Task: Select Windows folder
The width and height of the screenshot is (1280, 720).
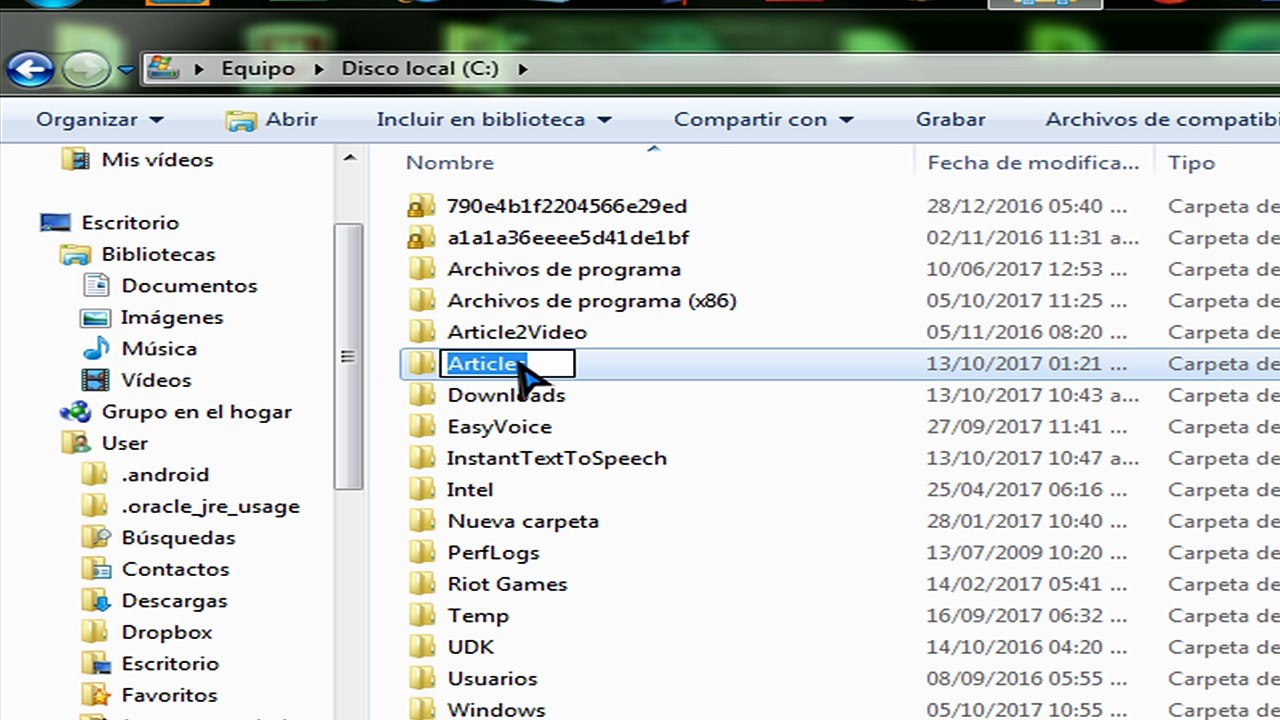Action: point(496,709)
